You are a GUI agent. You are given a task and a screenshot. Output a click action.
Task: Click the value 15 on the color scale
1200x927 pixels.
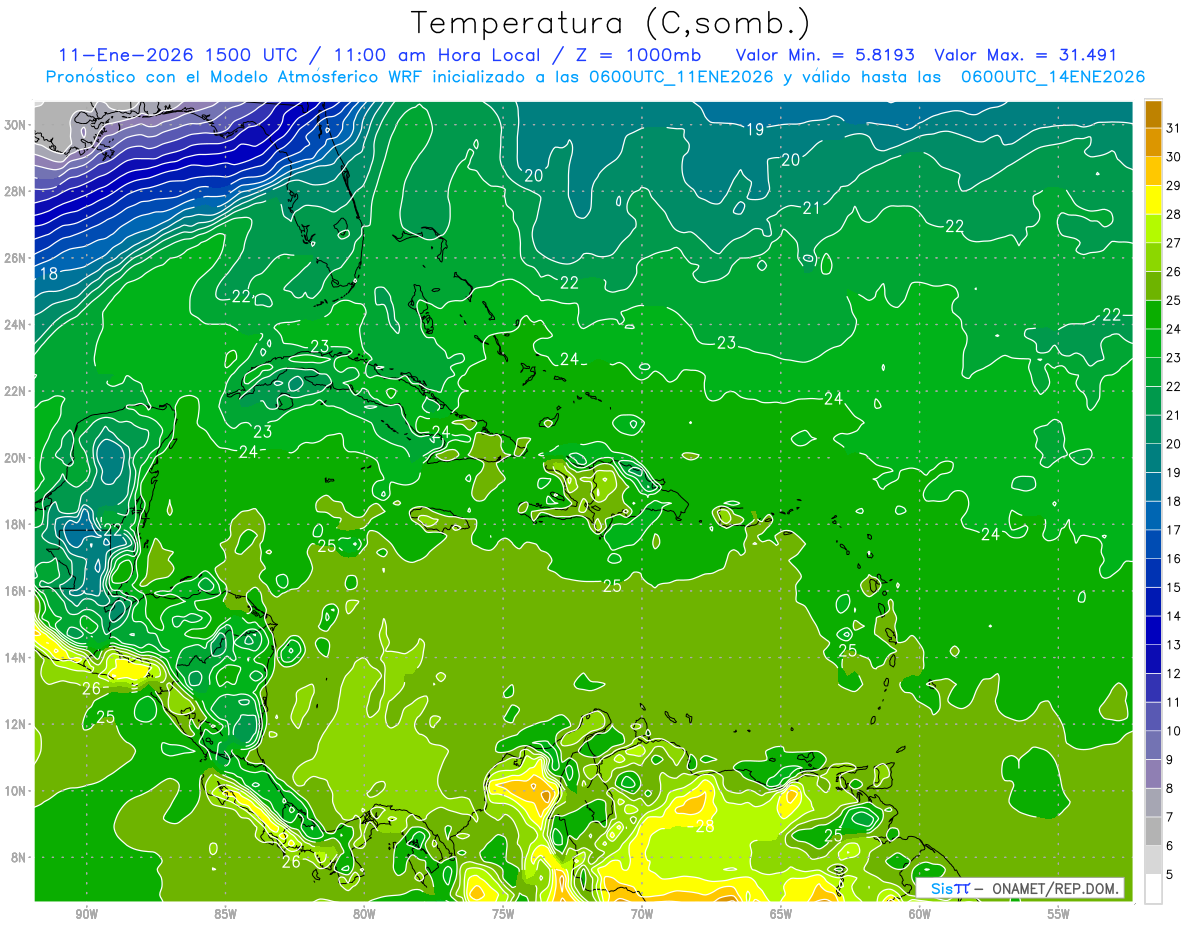pos(1174,587)
